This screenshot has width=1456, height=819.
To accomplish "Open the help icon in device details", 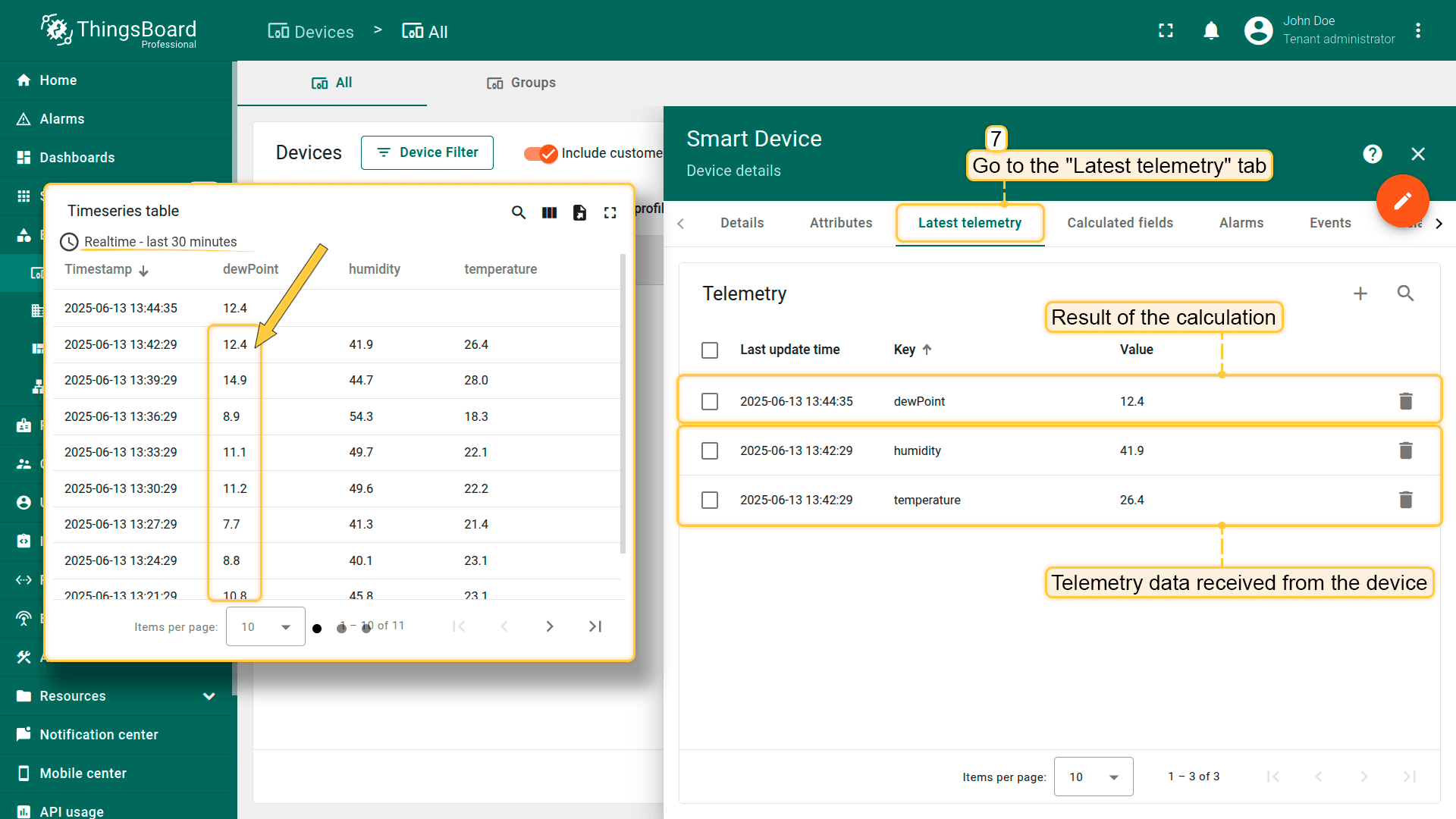I will (1372, 154).
